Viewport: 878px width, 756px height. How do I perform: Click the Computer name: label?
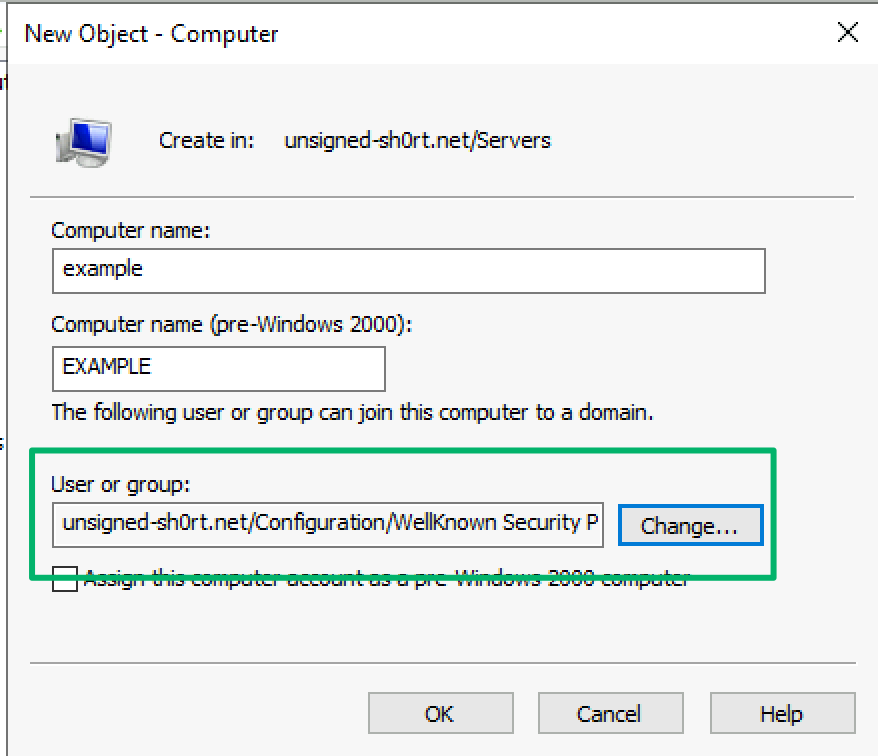(131, 231)
